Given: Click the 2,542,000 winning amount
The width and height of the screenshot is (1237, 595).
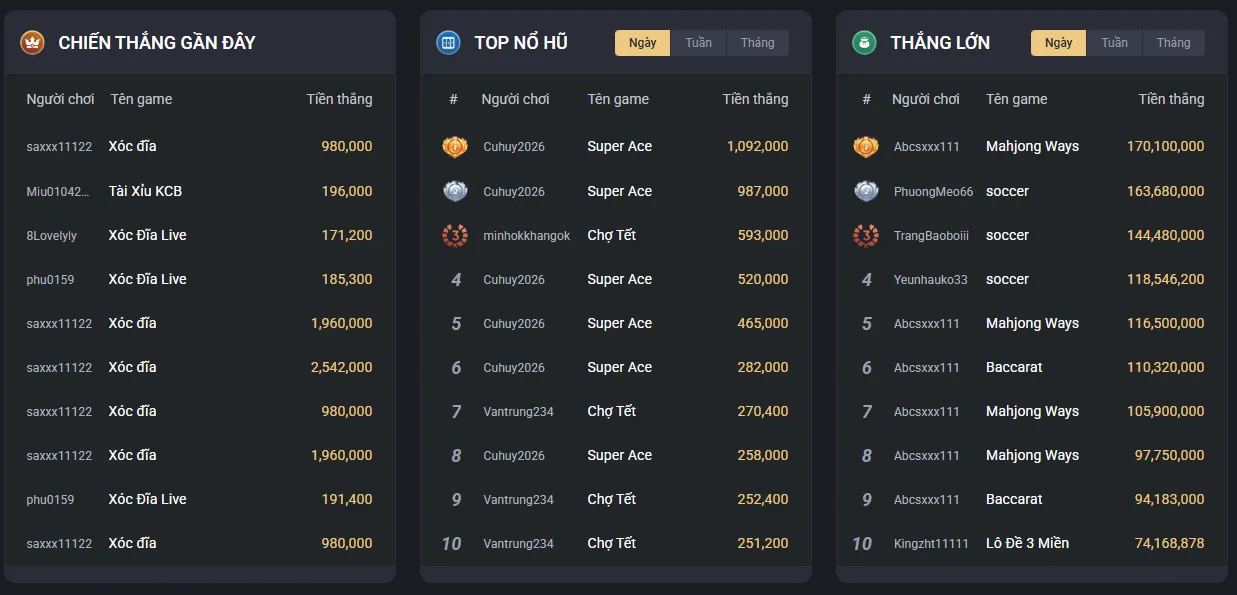Looking at the screenshot, I should [341, 367].
